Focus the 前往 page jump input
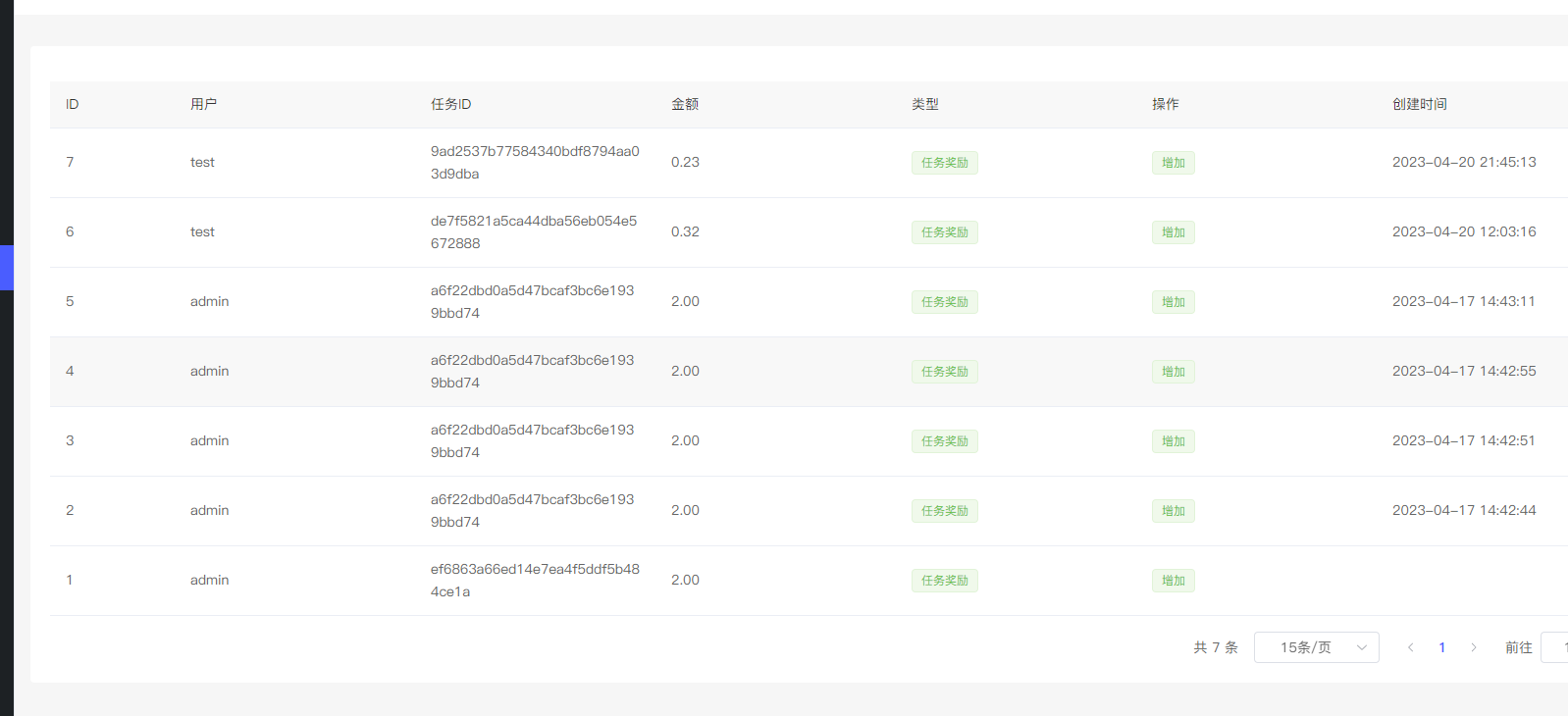The width and height of the screenshot is (1568, 716). click(x=1554, y=647)
